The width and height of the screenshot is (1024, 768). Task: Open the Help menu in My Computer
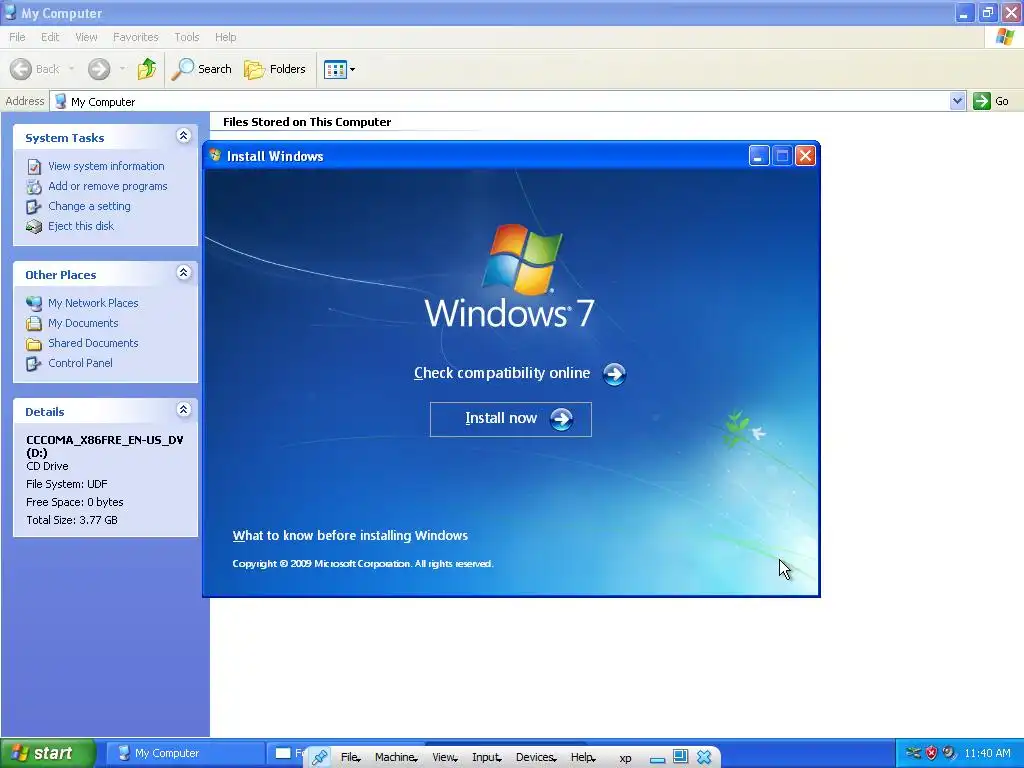[x=225, y=37]
